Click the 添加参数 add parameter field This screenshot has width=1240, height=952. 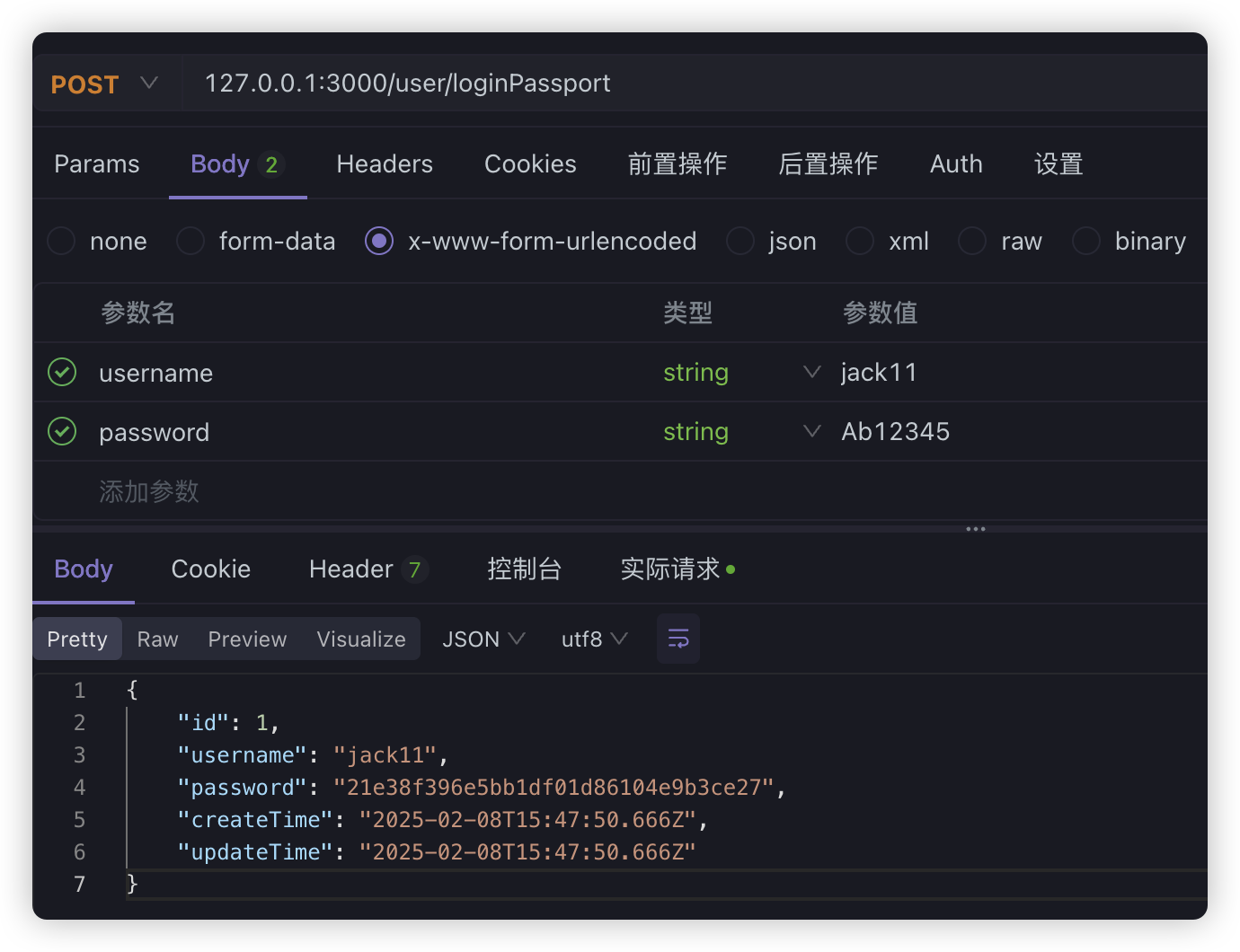pyautogui.click(x=149, y=491)
